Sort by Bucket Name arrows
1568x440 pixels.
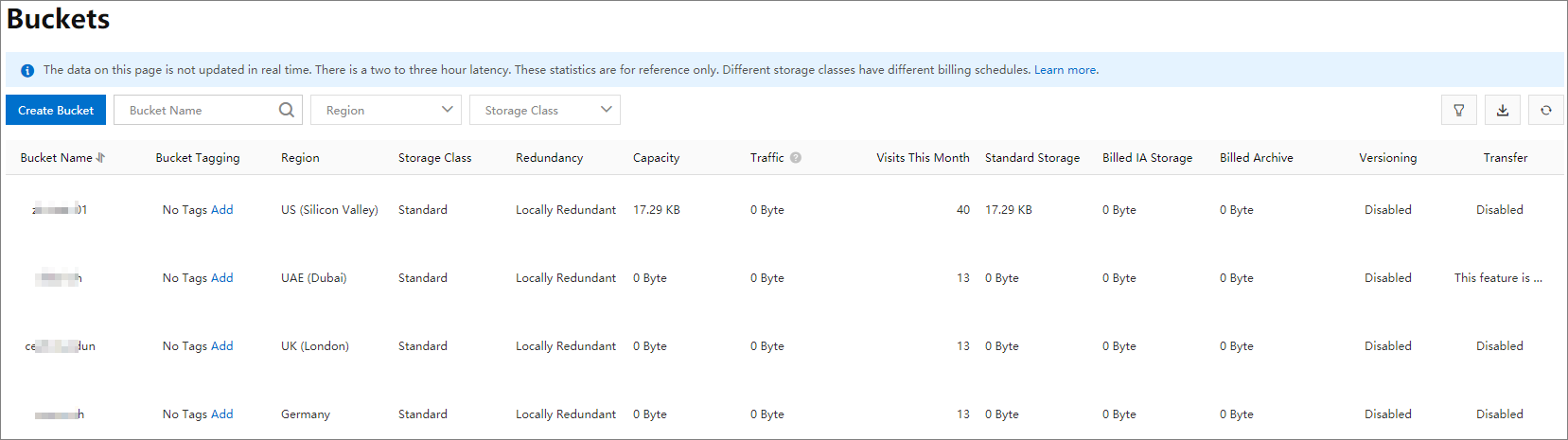tap(100, 158)
